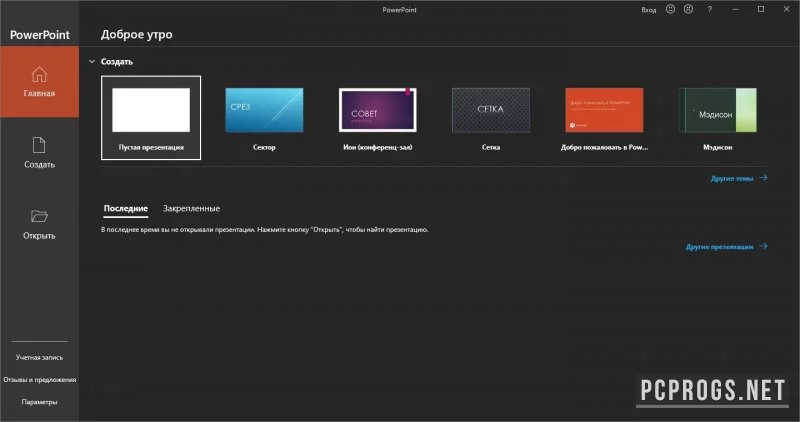
Task: Choose the Сетка template thumbnail
Action: 491,110
